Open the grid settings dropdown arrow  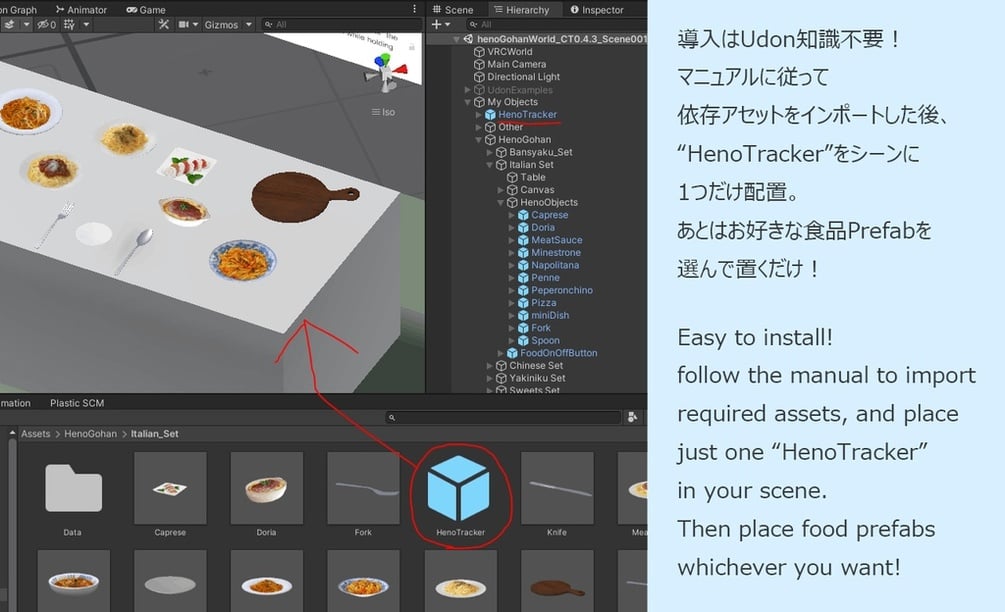(x=86, y=24)
